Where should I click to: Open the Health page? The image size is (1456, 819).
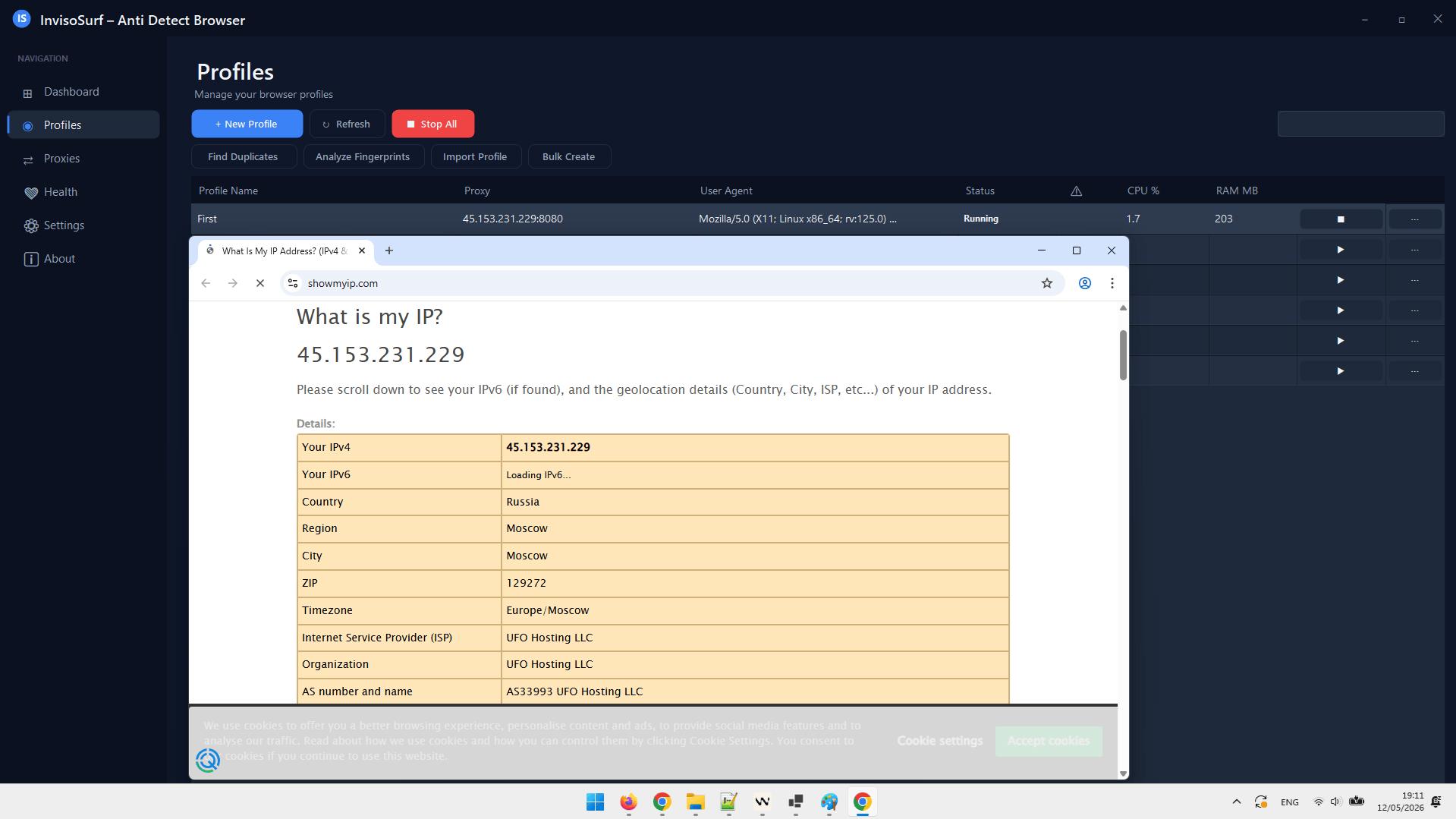click(x=83, y=192)
